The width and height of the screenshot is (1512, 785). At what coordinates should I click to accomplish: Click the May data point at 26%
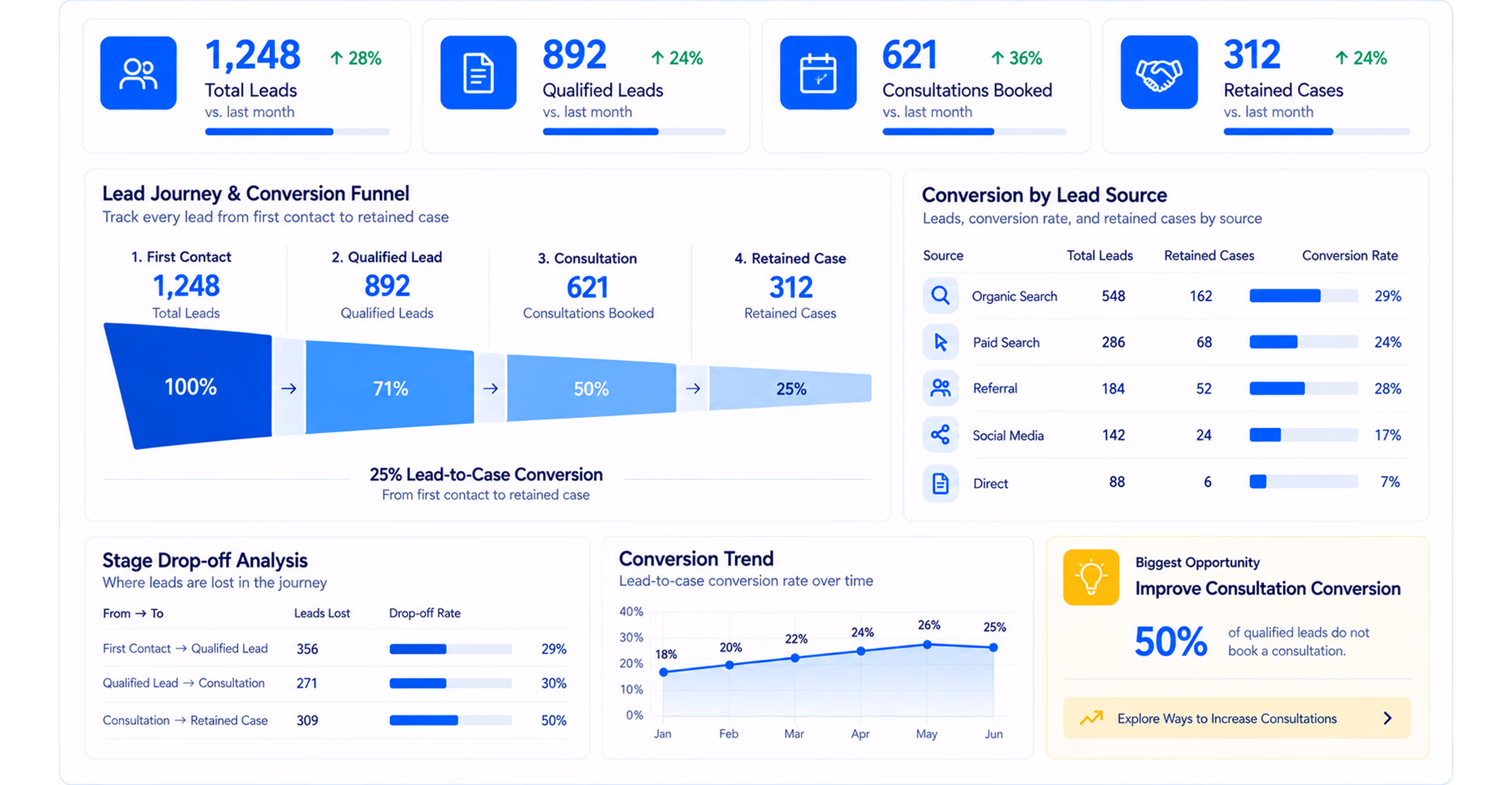tap(927, 645)
